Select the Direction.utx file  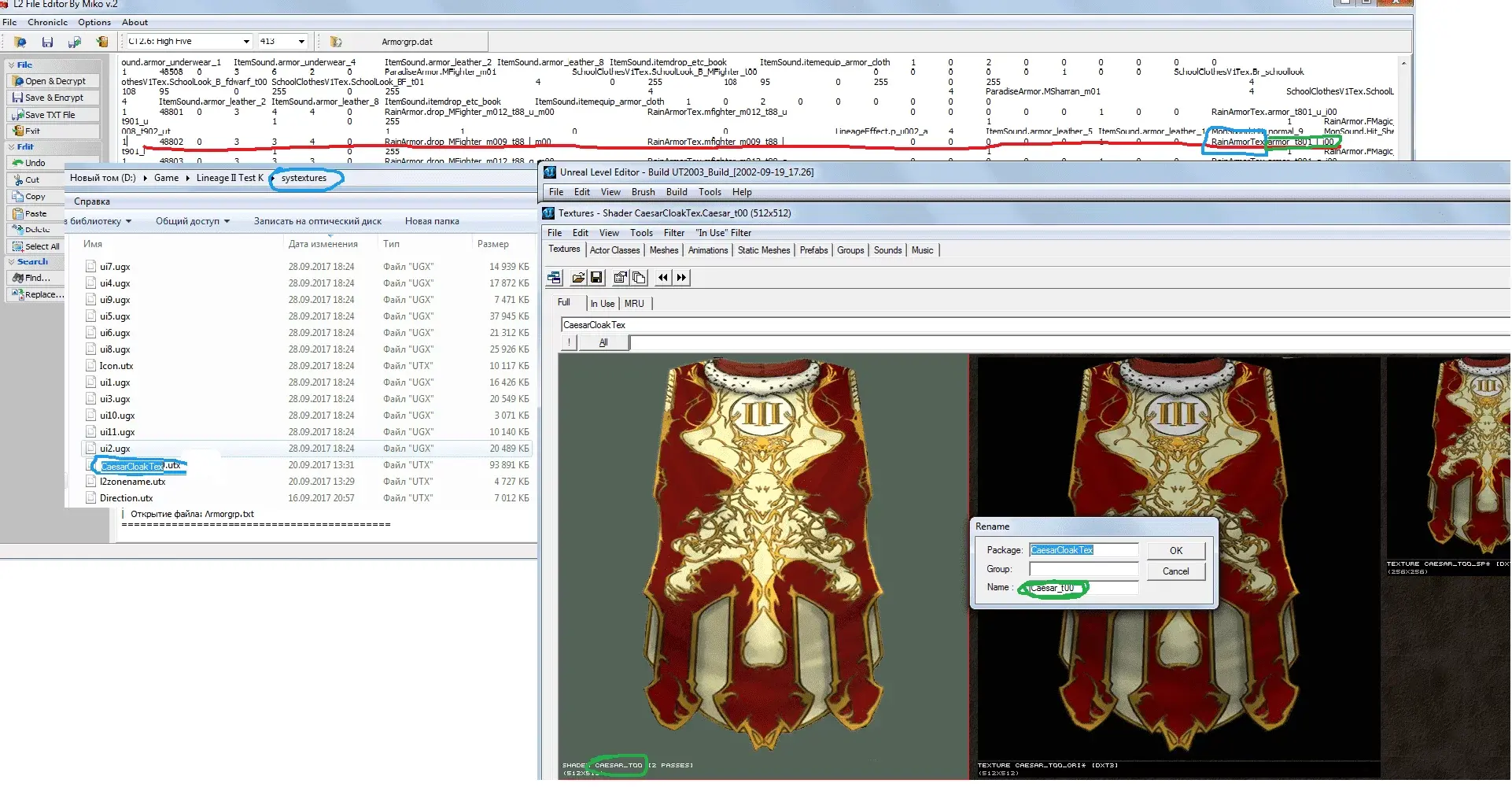tap(126, 498)
